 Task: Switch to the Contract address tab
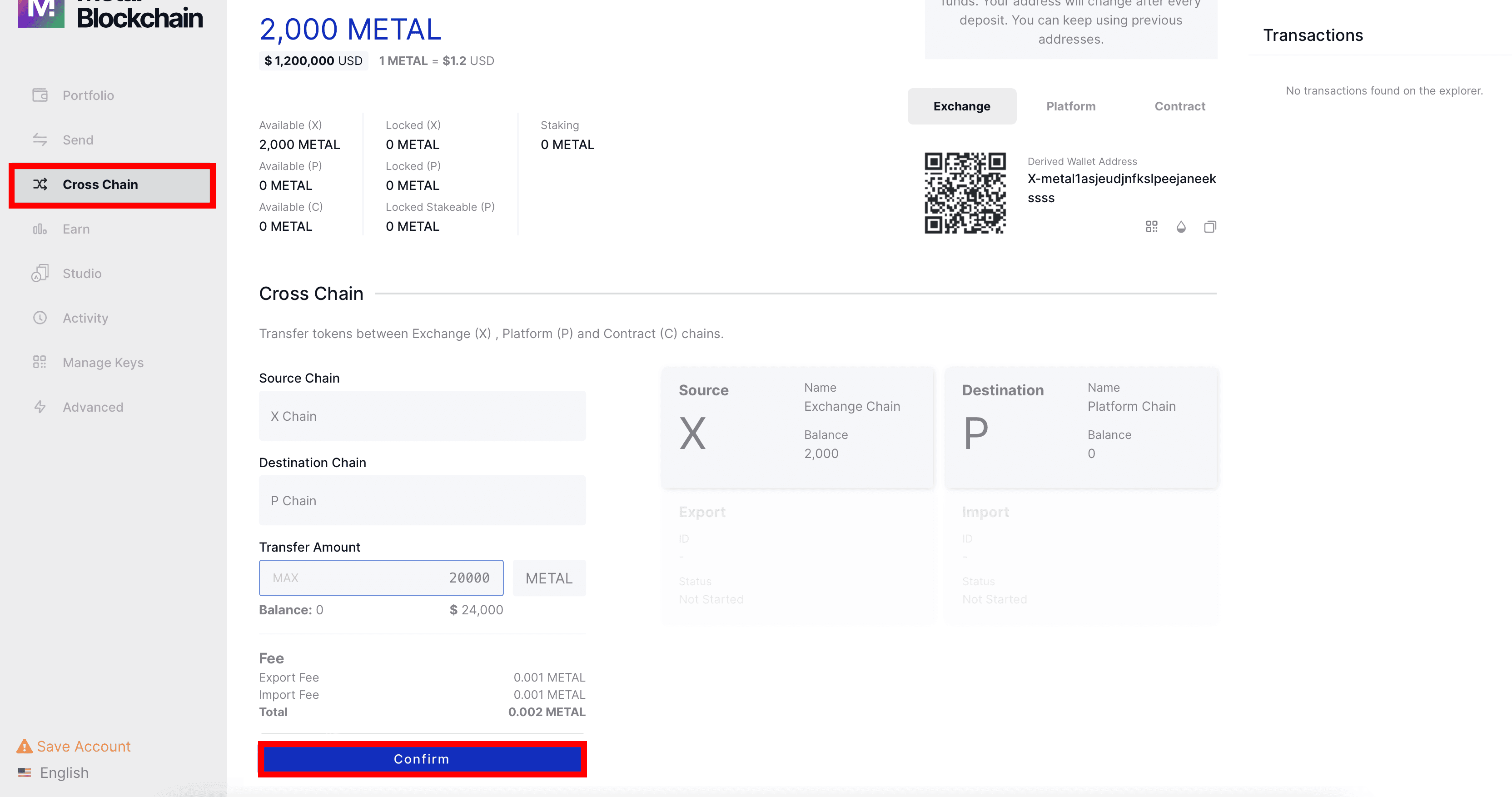pos(1179,106)
